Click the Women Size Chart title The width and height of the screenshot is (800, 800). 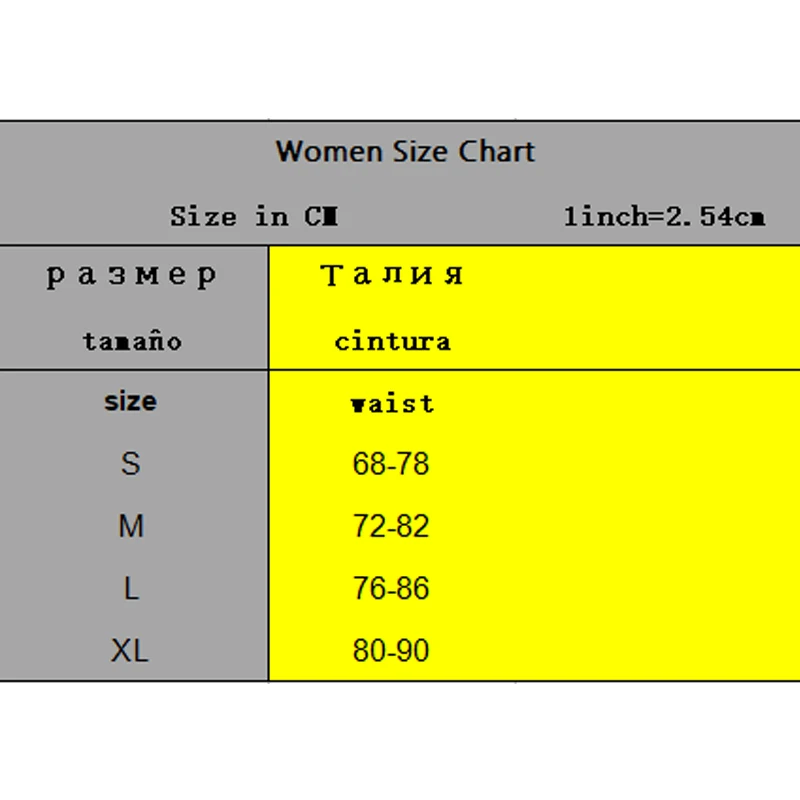click(x=405, y=152)
